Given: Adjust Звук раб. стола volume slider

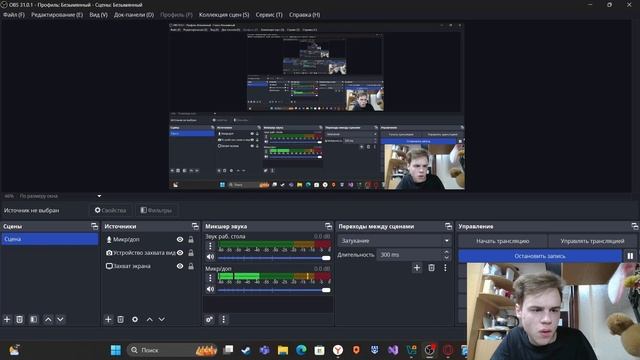Looking at the screenshot, I should pos(274,258).
